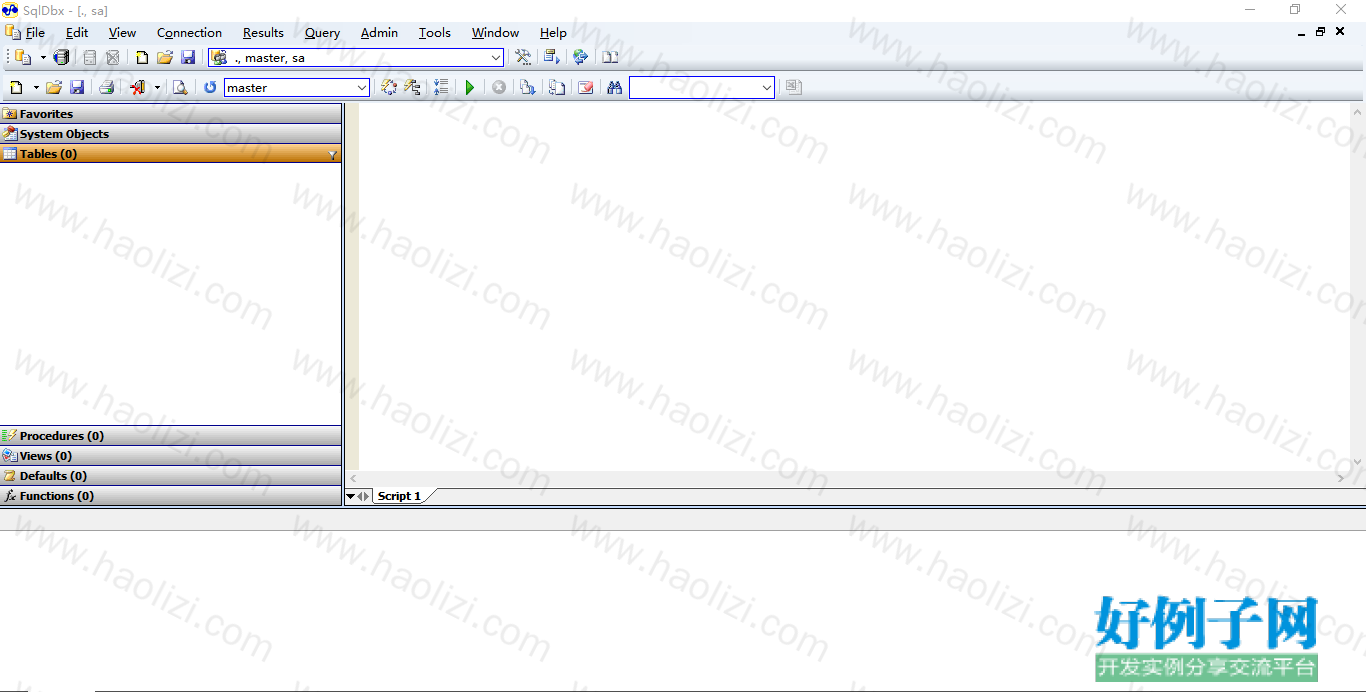Click the binoculars find icon
Image resolution: width=1366 pixels, height=692 pixels.
click(x=615, y=88)
